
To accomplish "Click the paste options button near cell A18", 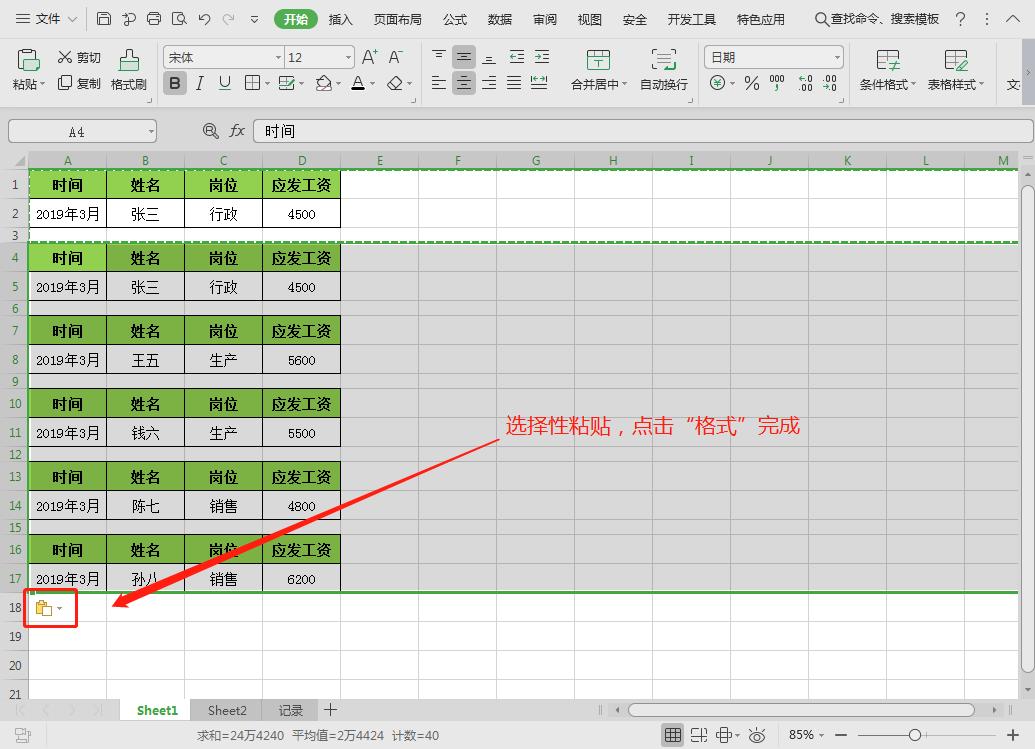I will click(x=43, y=607).
